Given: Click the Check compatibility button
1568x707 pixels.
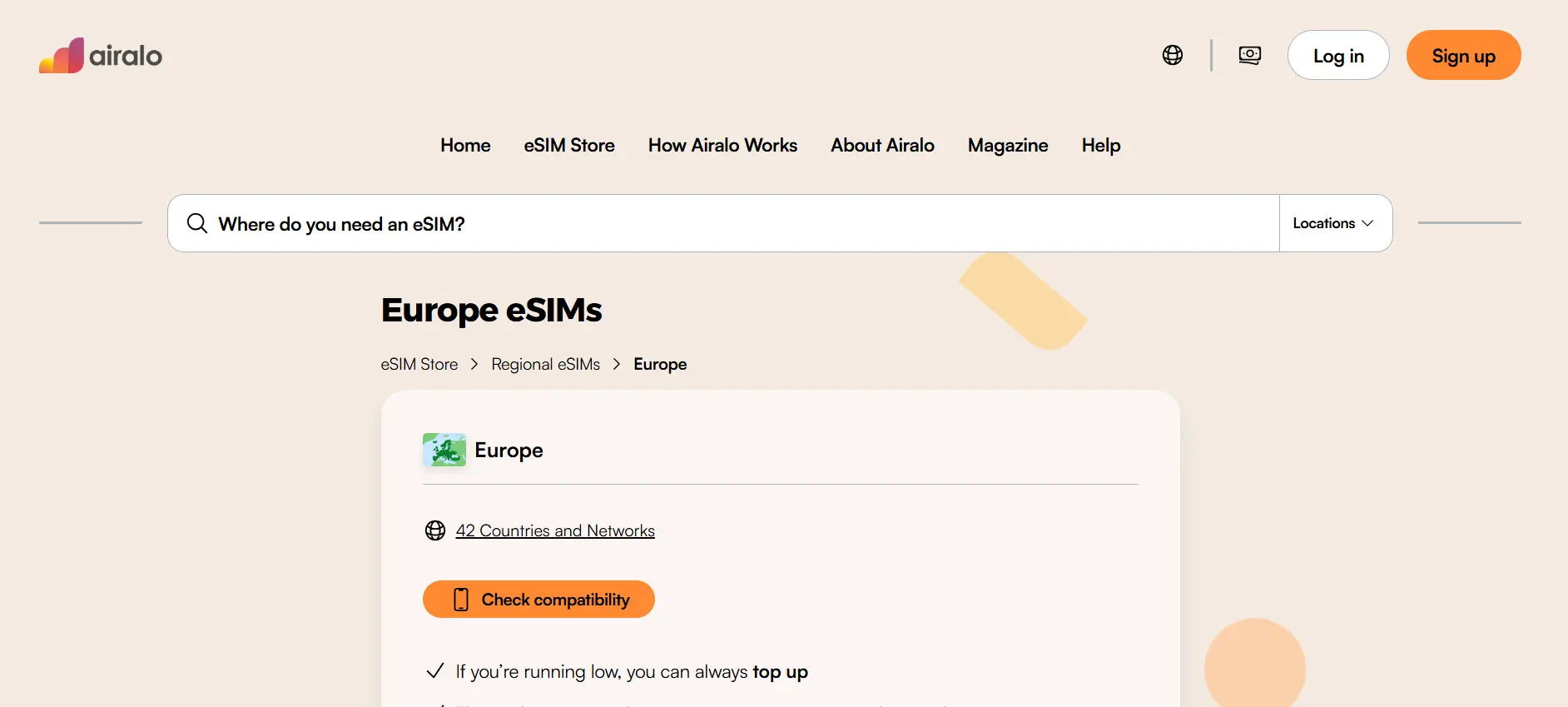Looking at the screenshot, I should pos(538,600).
